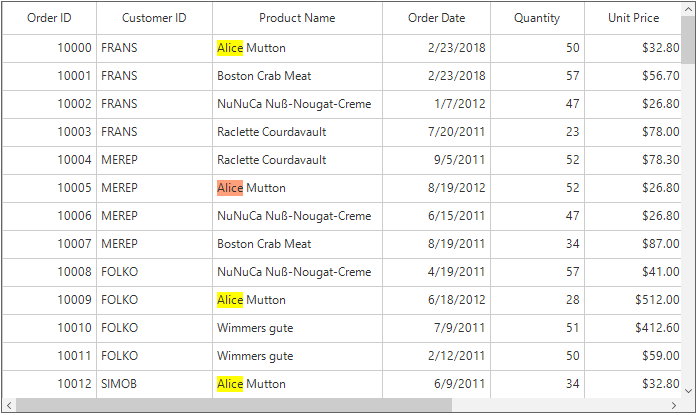
Task: Click the vertical scrollbar thumb
Action: tap(688, 40)
